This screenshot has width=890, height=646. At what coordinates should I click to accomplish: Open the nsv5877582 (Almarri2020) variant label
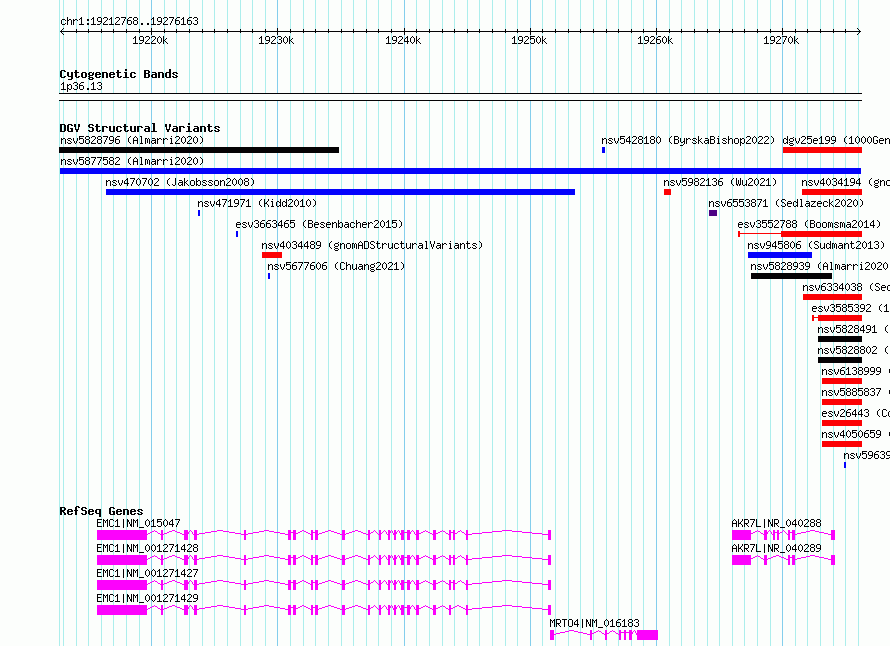132,161
